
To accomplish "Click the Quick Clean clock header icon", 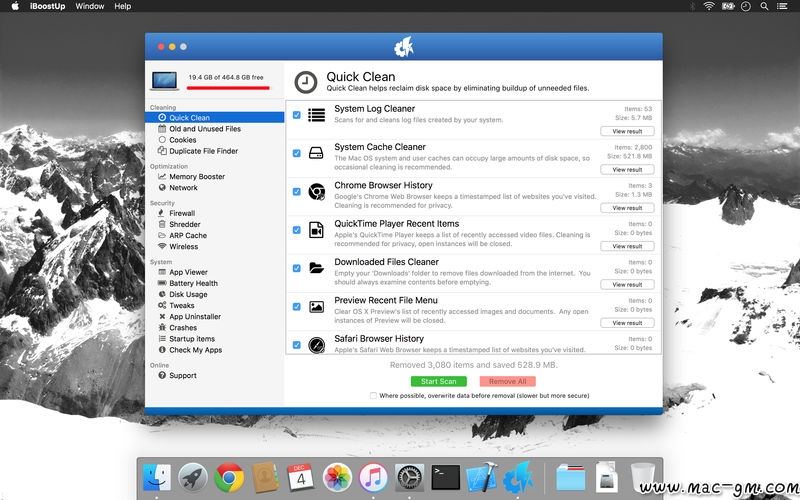I will [306, 82].
